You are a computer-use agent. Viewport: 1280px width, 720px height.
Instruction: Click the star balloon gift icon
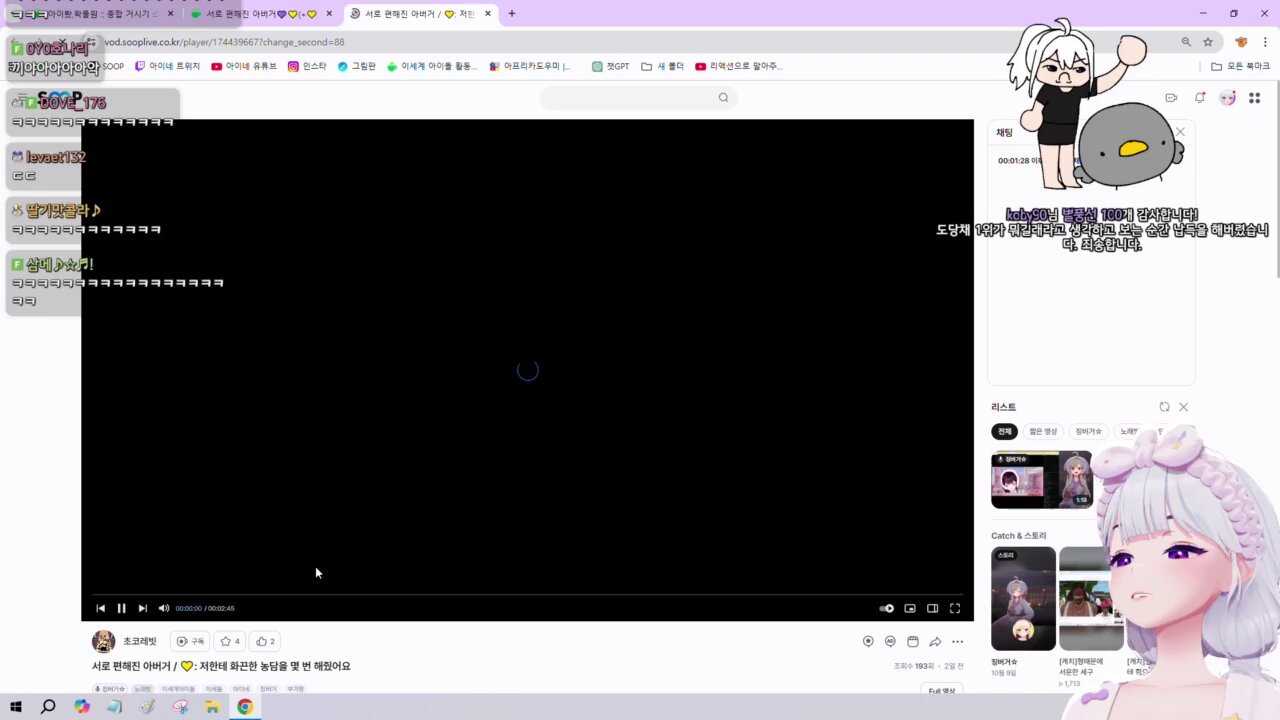point(868,642)
